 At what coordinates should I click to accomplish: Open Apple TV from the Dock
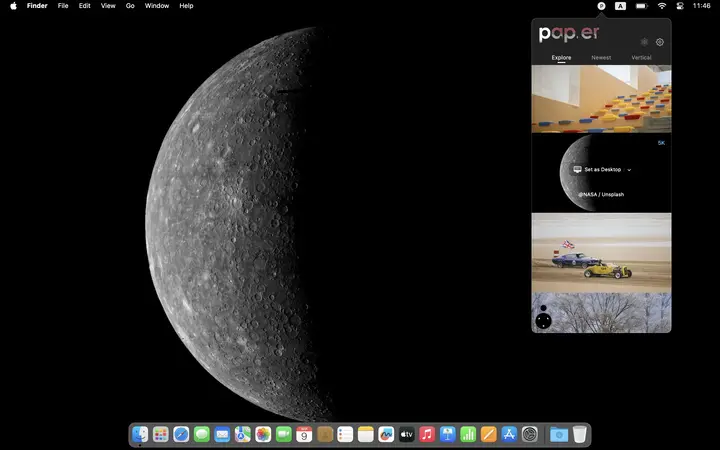tap(406, 434)
